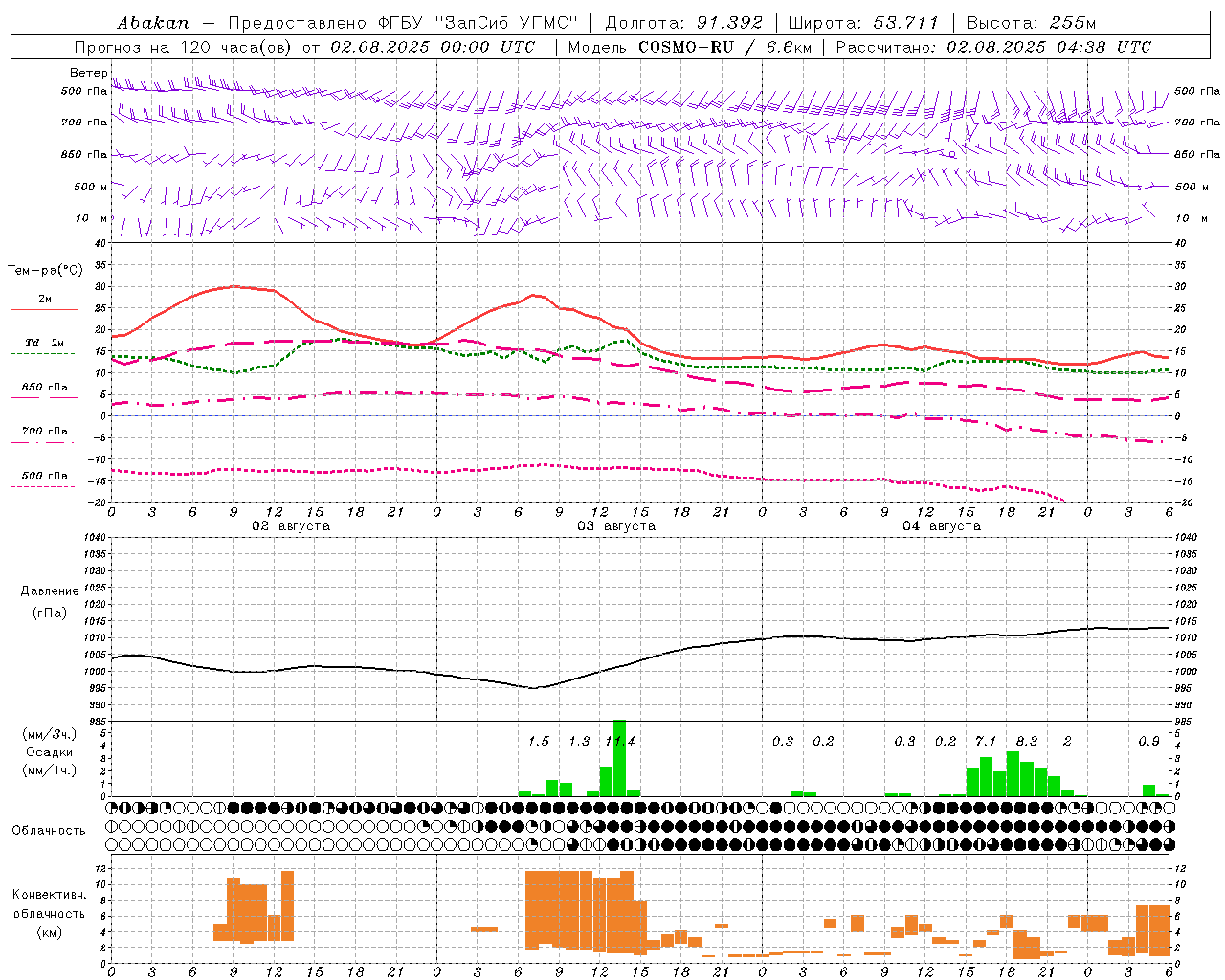Image resolution: width=1225 pixels, height=980 pixels.
Task: Click the "1.5" precipitation total value
Action: tap(539, 742)
